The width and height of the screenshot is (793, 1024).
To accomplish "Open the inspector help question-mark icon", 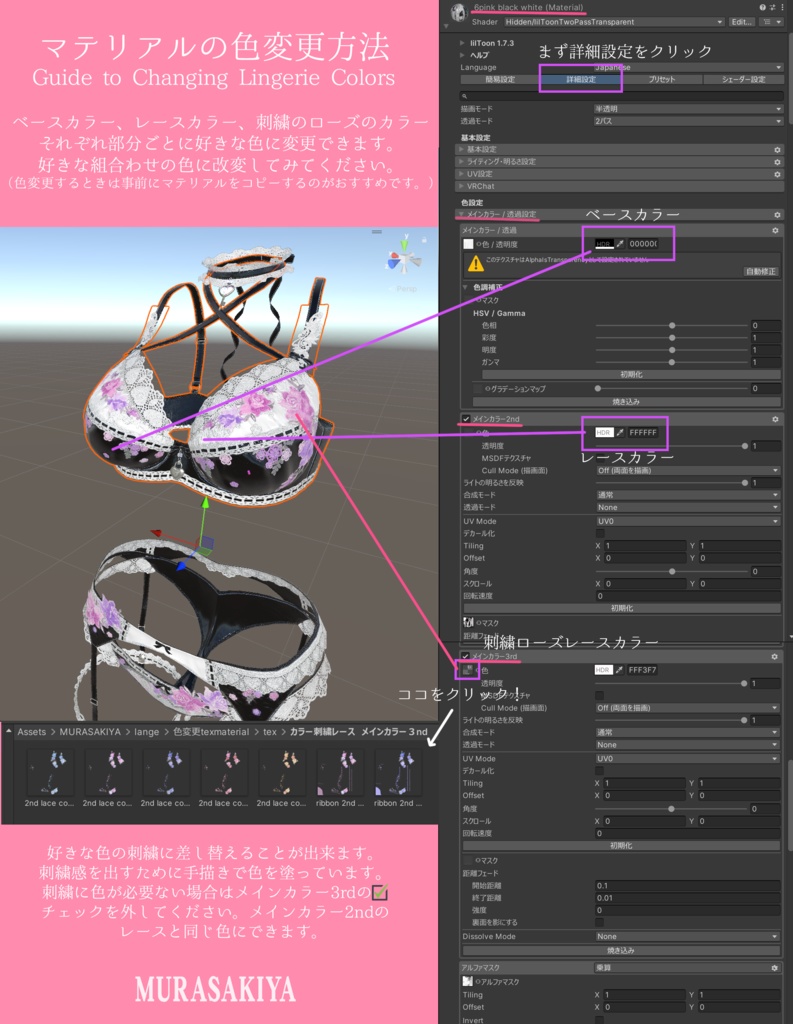I will click(762, 7).
